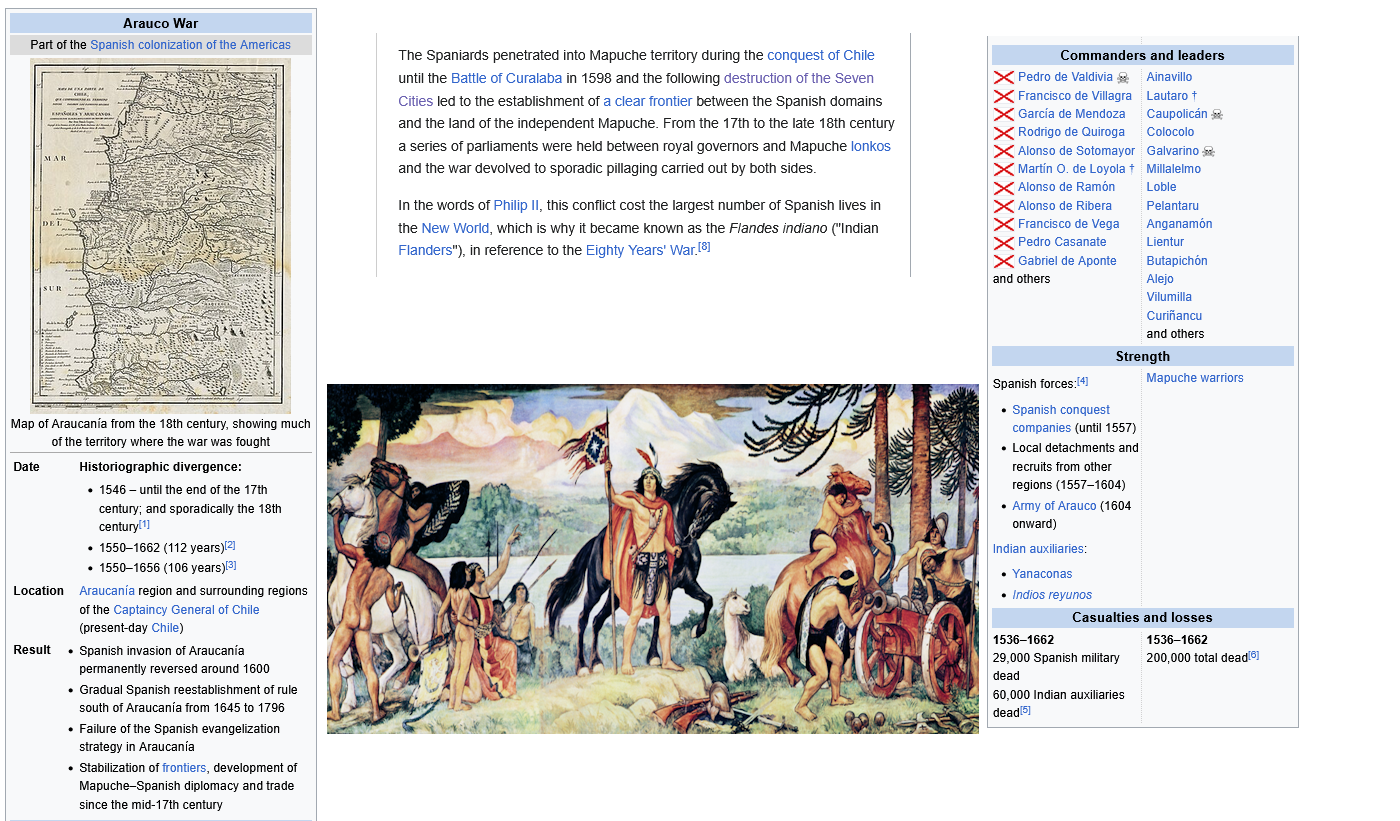Jump to footnote 1 in the Date section
Screen dimensions: 1400x821
point(145,524)
